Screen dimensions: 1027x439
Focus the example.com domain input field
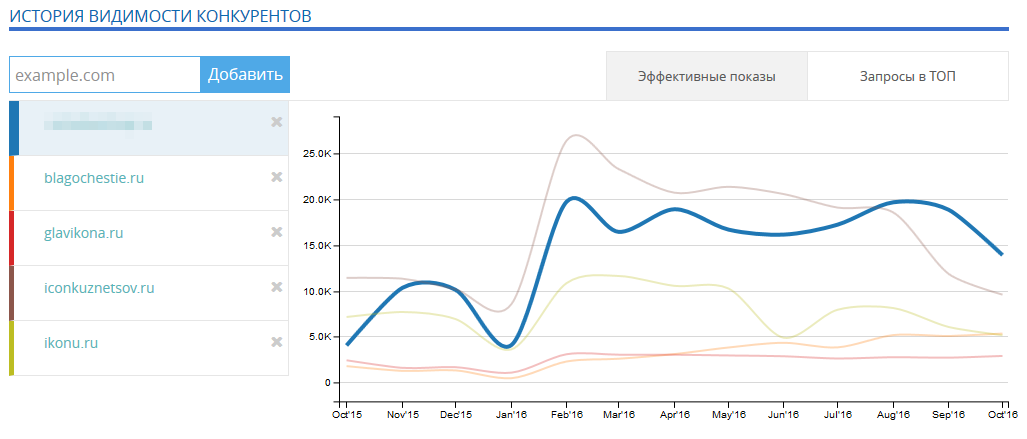pyautogui.click(x=105, y=75)
